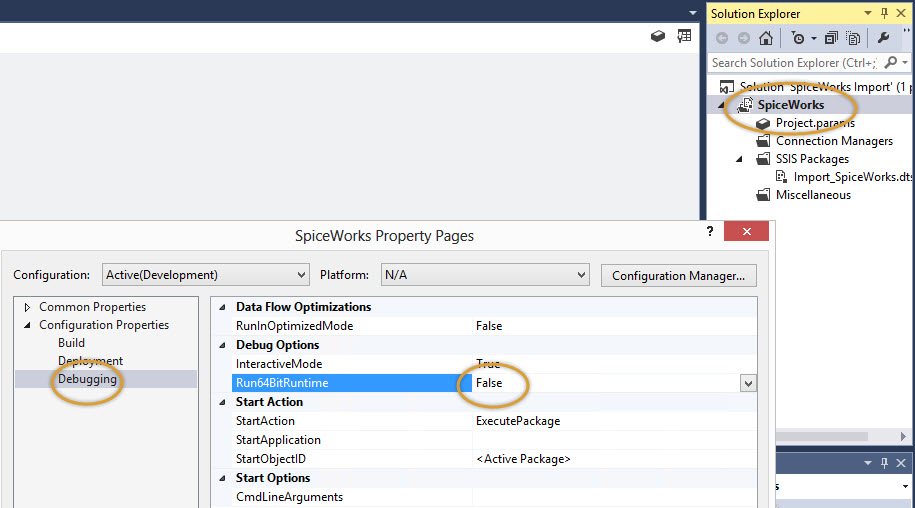The height and width of the screenshot is (508, 915).
Task: Select the Project.params file
Action: click(x=814, y=123)
